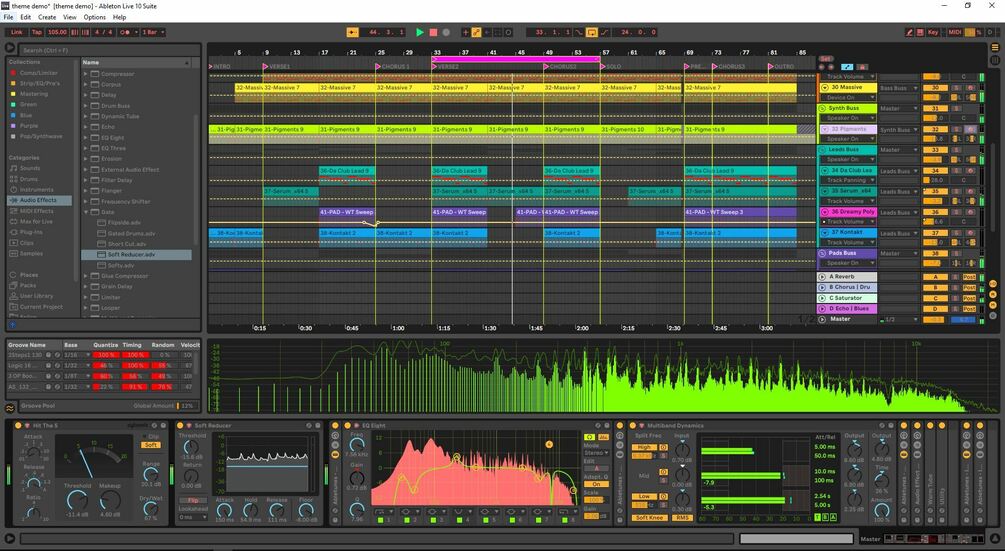
Task: Click the Key map mode switch
Action: 933,32
